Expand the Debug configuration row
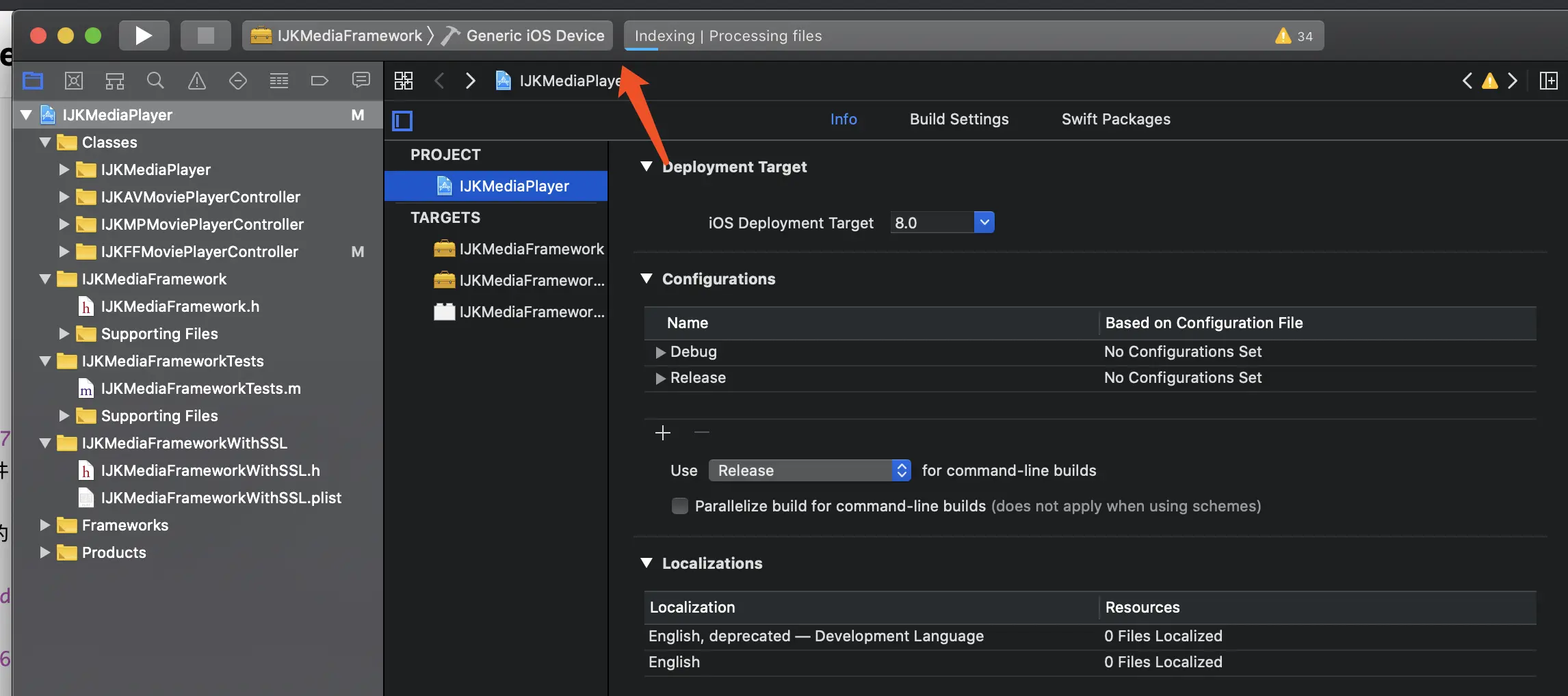The image size is (1568, 696). [x=660, y=352]
